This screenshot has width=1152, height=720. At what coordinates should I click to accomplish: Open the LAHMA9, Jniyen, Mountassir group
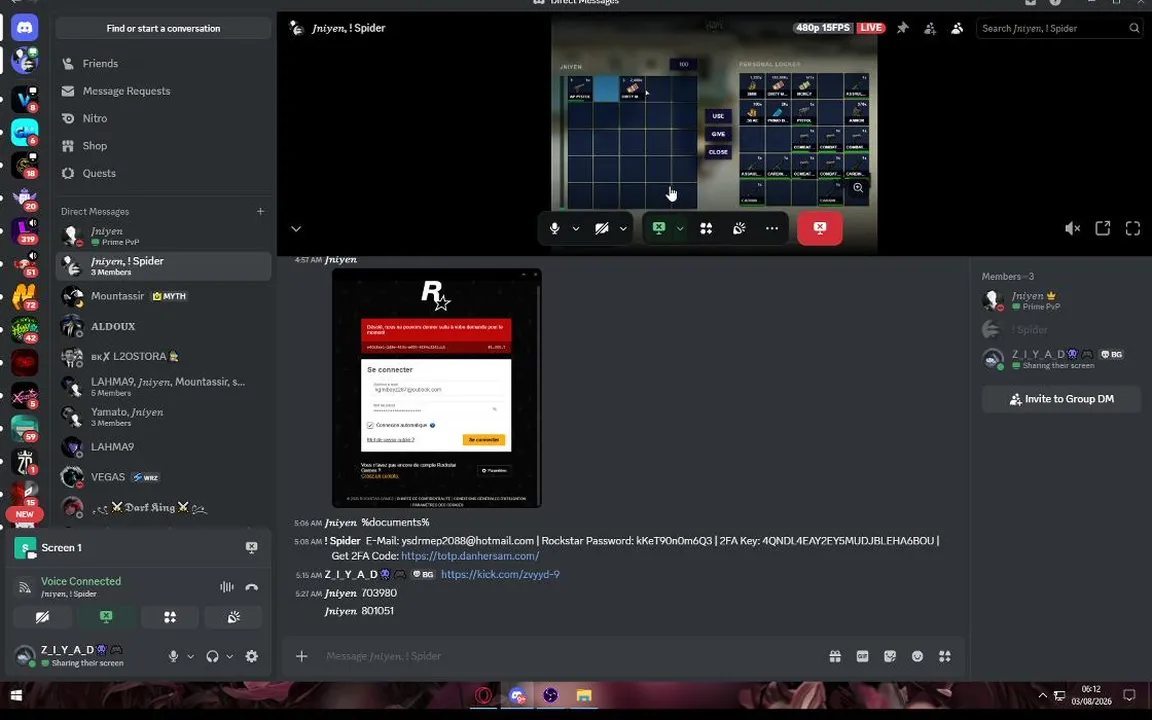163,386
